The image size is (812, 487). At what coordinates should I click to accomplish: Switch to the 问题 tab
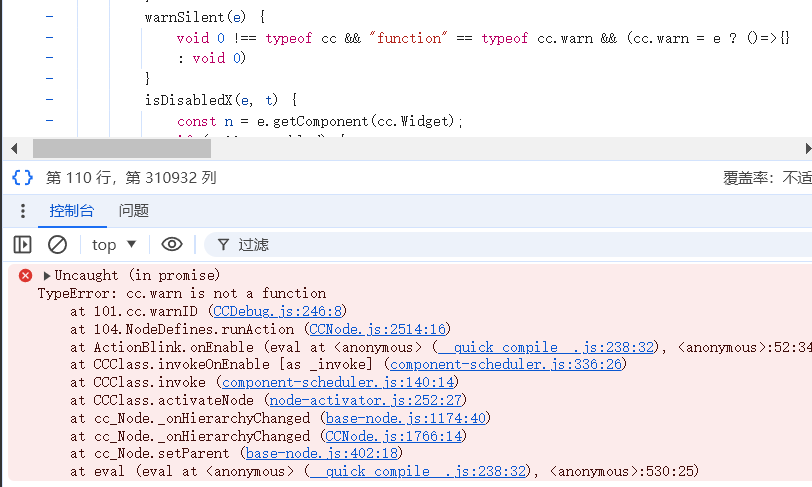coord(133,211)
